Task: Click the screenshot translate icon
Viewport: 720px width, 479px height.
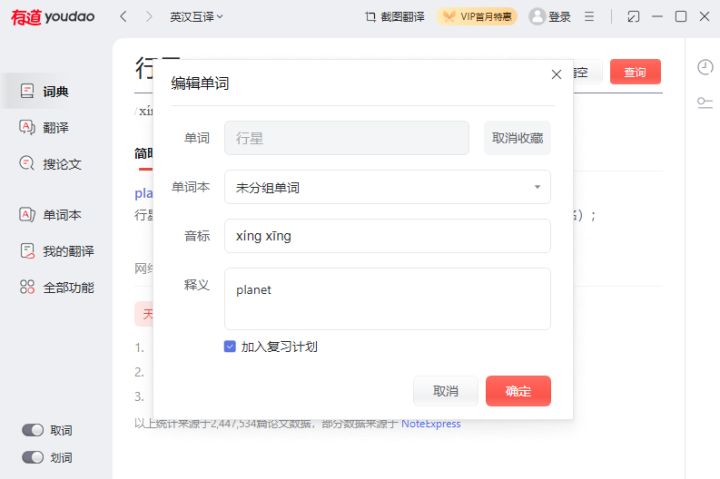Action: point(372,17)
